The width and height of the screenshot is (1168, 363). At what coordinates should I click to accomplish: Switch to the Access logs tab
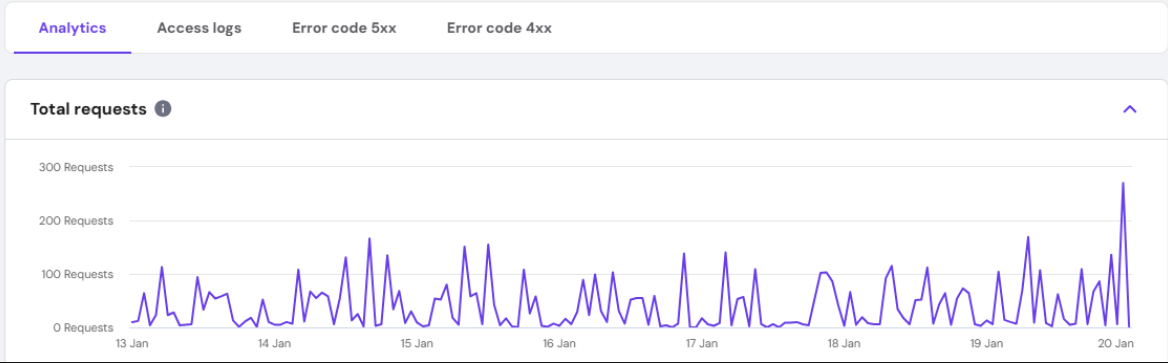coord(199,28)
